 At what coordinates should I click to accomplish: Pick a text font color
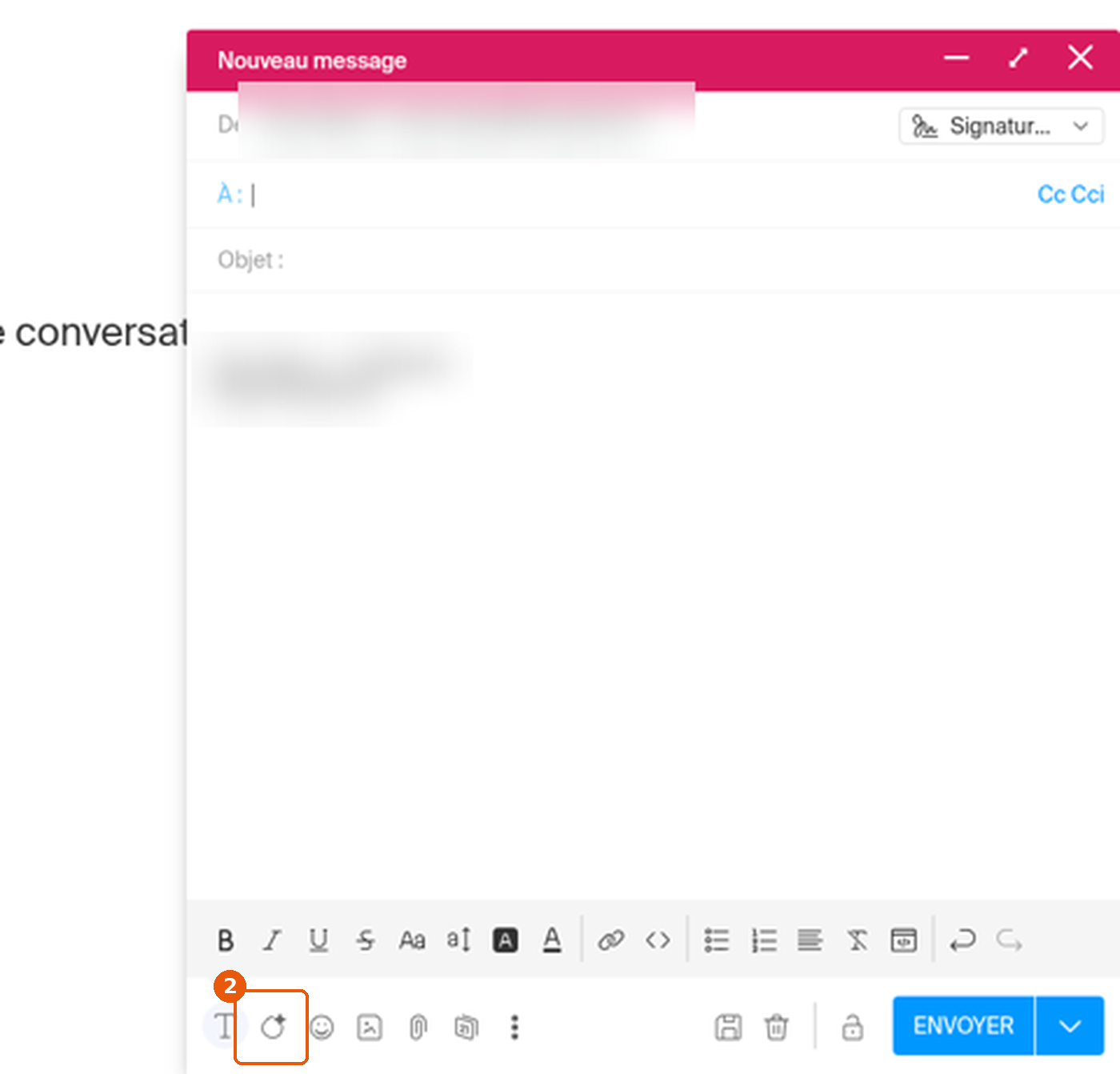click(x=552, y=940)
